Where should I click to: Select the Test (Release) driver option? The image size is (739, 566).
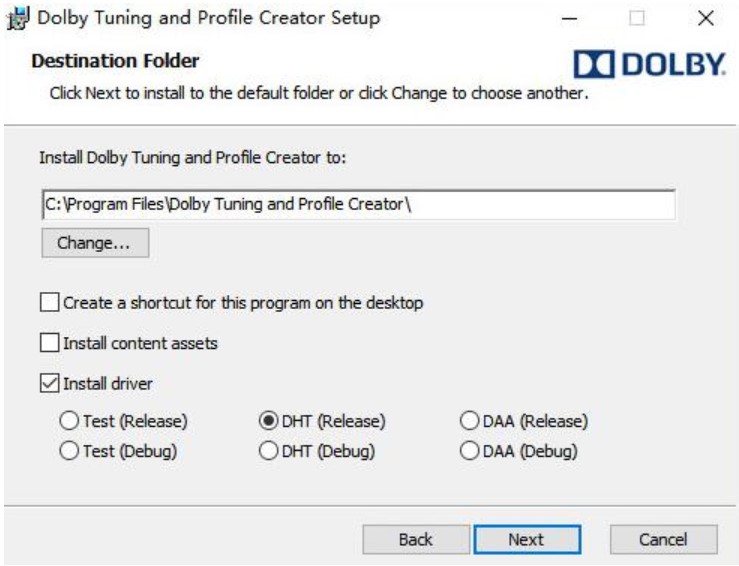[x=70, y=422]
